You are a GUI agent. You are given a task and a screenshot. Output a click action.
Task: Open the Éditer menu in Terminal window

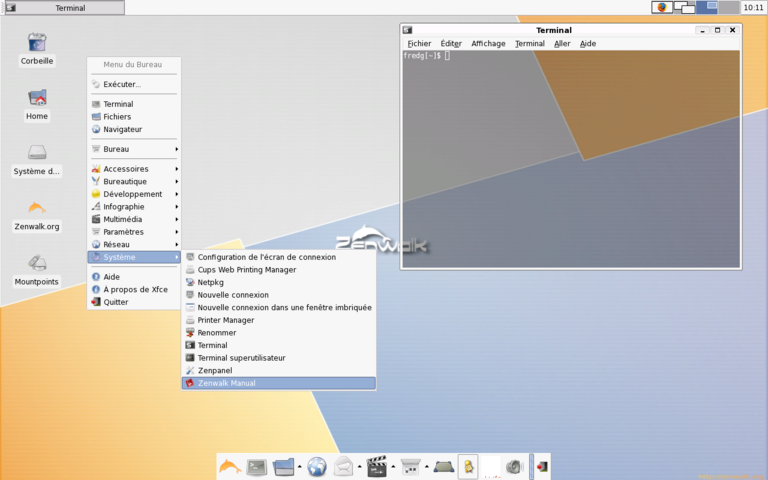coord(451,44)
